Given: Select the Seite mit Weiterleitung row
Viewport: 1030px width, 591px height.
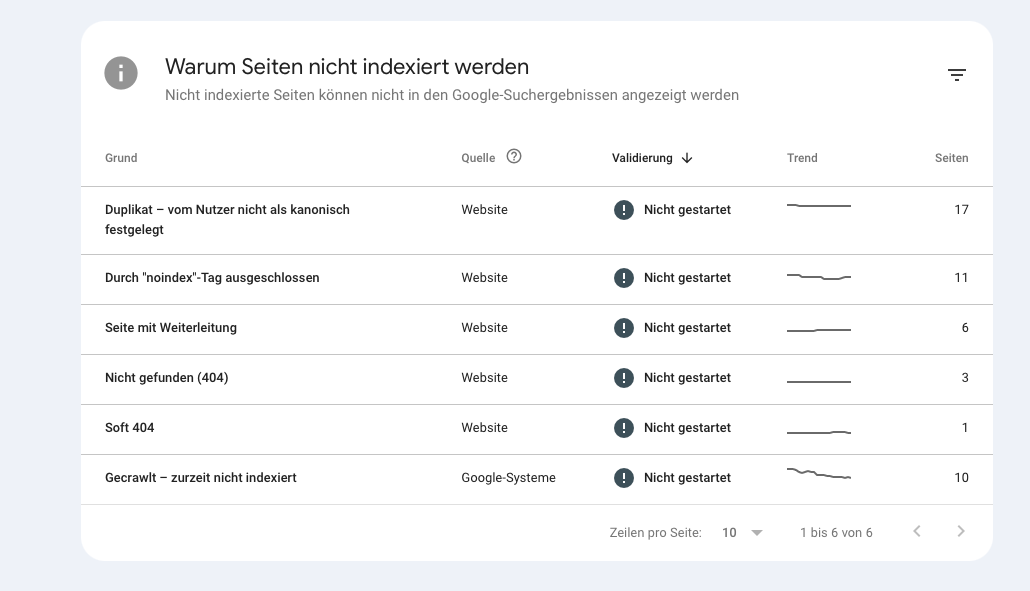Looking at the screenshot, I should (171, 328).
